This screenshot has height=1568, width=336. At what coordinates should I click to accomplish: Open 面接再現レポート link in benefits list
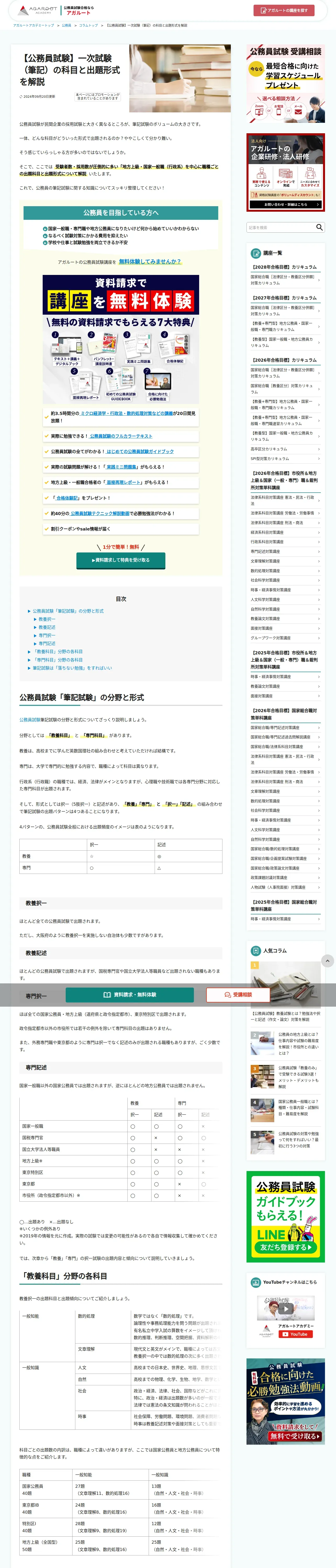(x=124, y=482)
